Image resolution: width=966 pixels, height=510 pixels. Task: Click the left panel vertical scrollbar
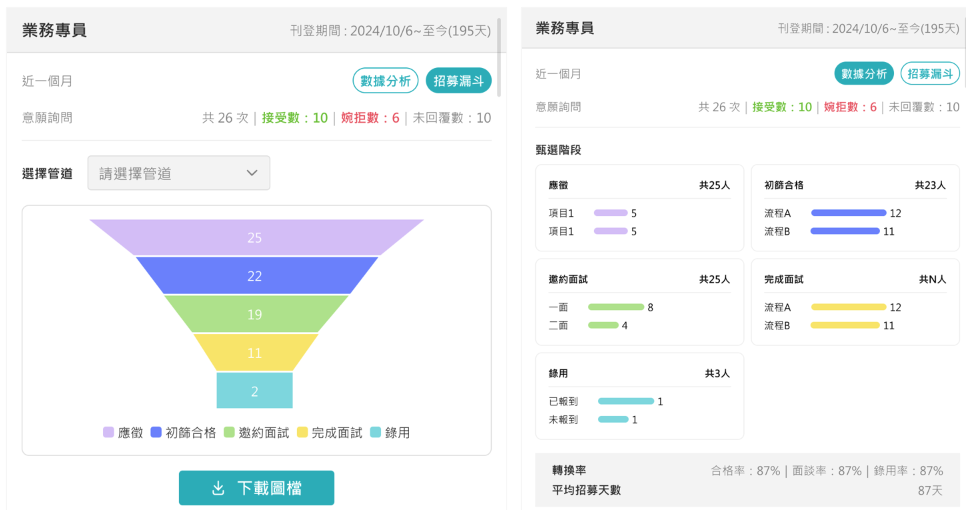pos(498,57)
